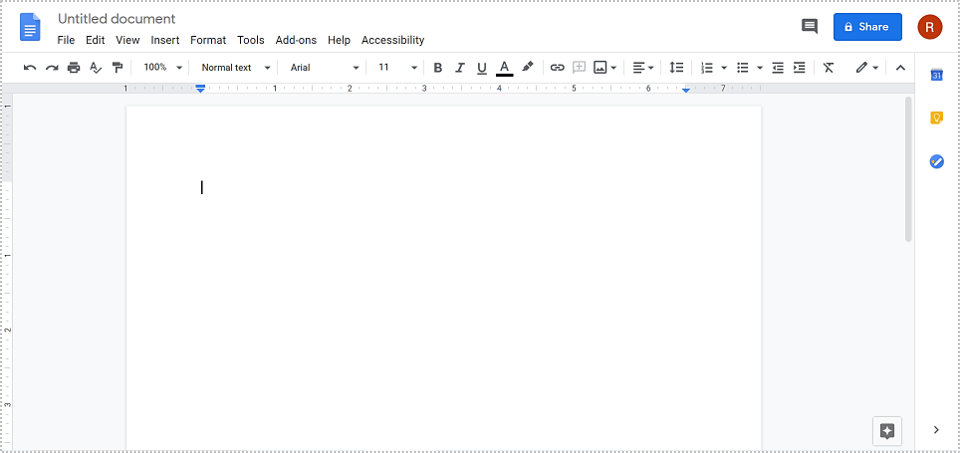Click the Print icon
The image size is (960, 453).
pos(74,68)
